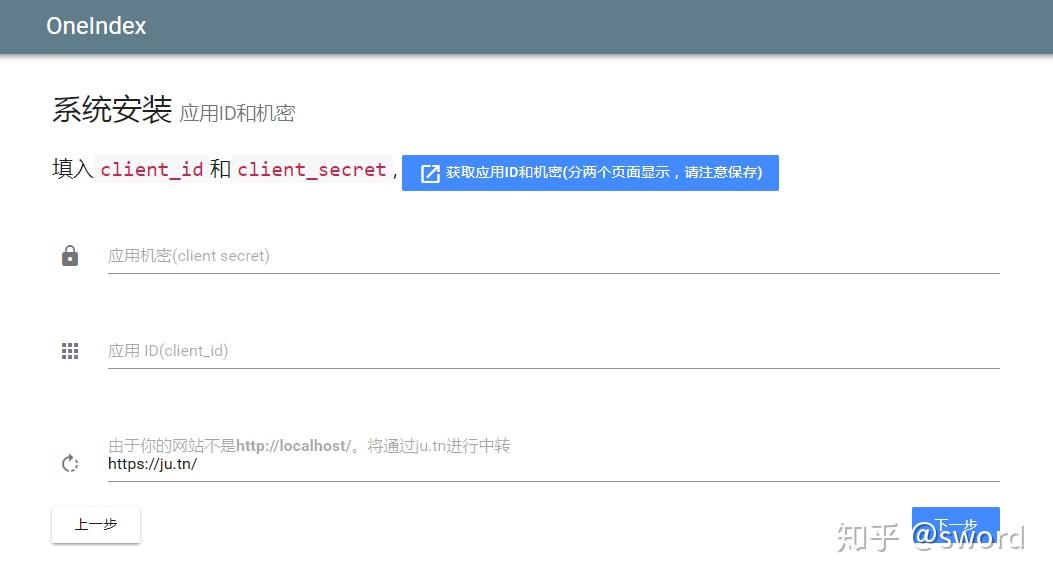Focus the 应用 ID(client_id) input field
This screenshot has width=1053, height=580.
pyautogui.click(x=400, y=350)
